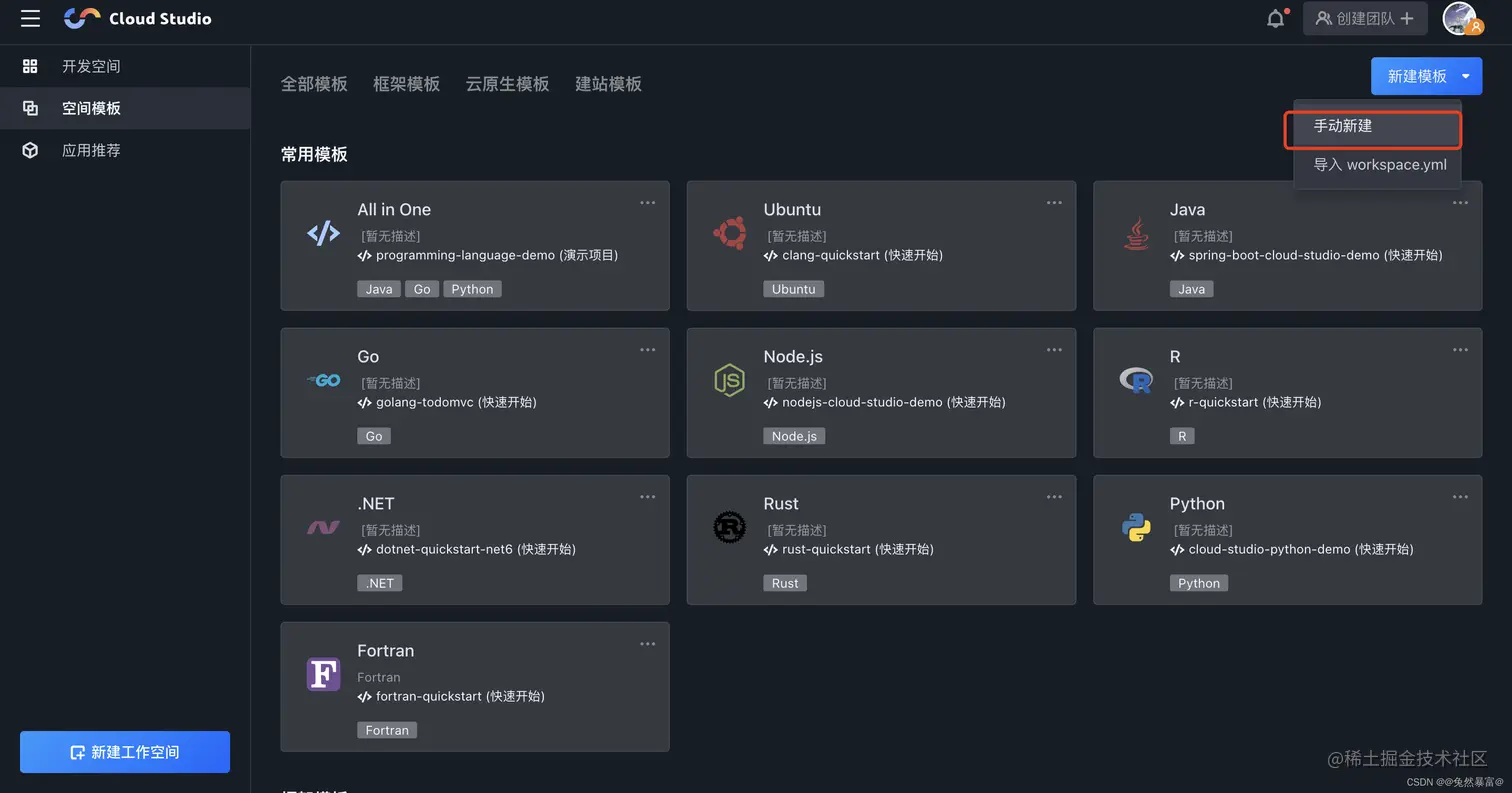Click the 创建团队 button
1512x793 pixels.
[x=1365, y=18]
